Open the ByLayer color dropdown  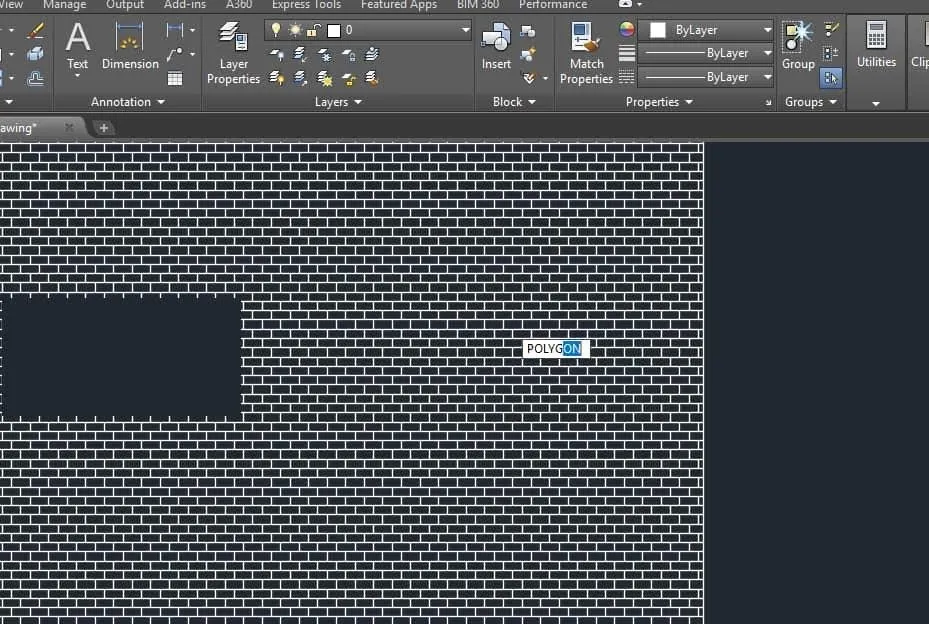[767, 30]
